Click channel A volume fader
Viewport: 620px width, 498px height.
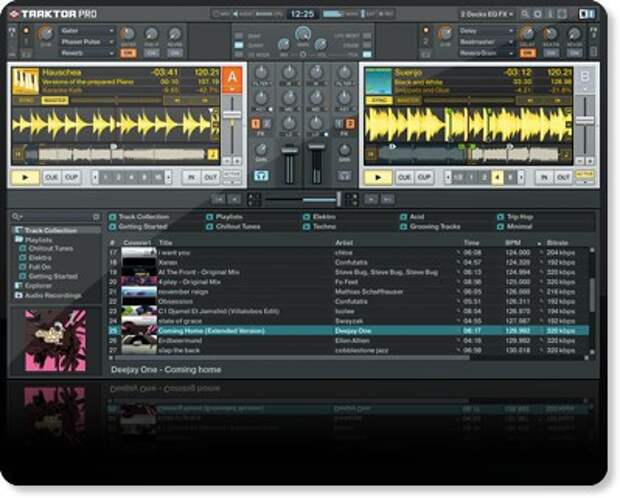tap(289, 151)
